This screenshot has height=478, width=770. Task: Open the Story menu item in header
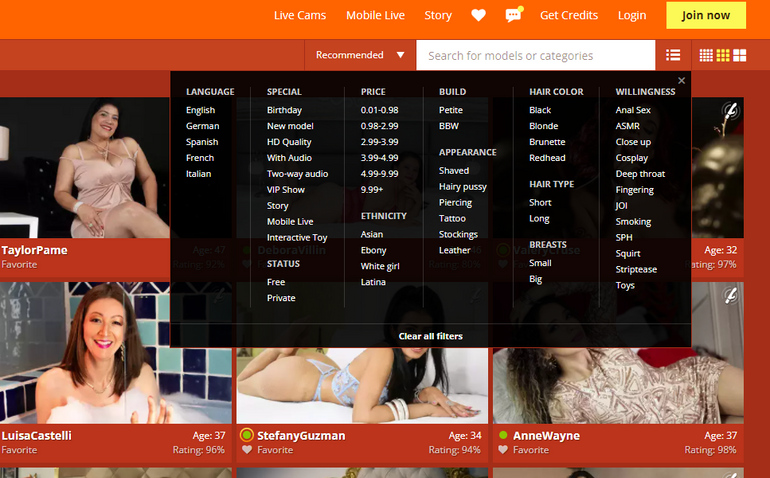[438, 16]
